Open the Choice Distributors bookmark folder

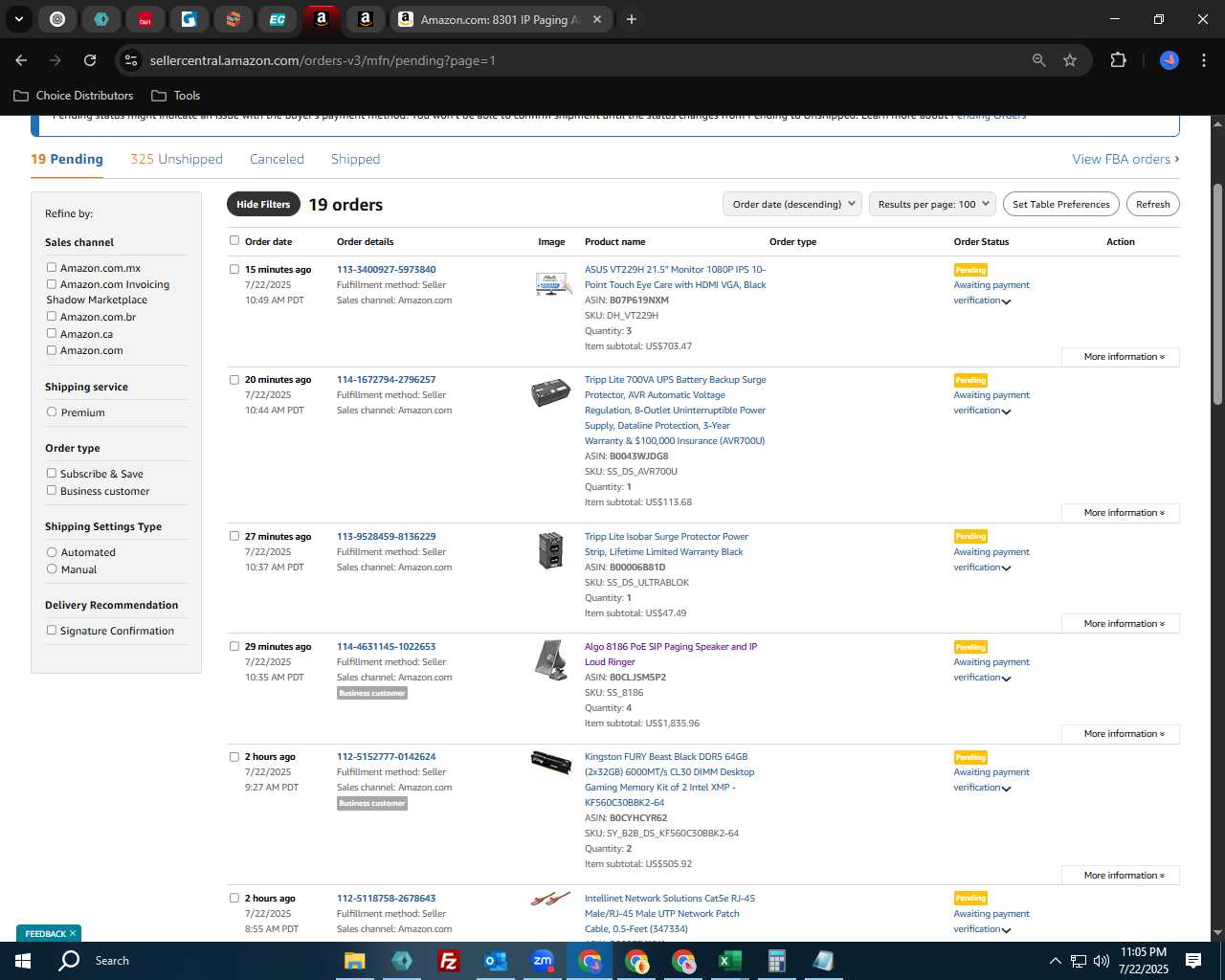(x=74, y=96)
